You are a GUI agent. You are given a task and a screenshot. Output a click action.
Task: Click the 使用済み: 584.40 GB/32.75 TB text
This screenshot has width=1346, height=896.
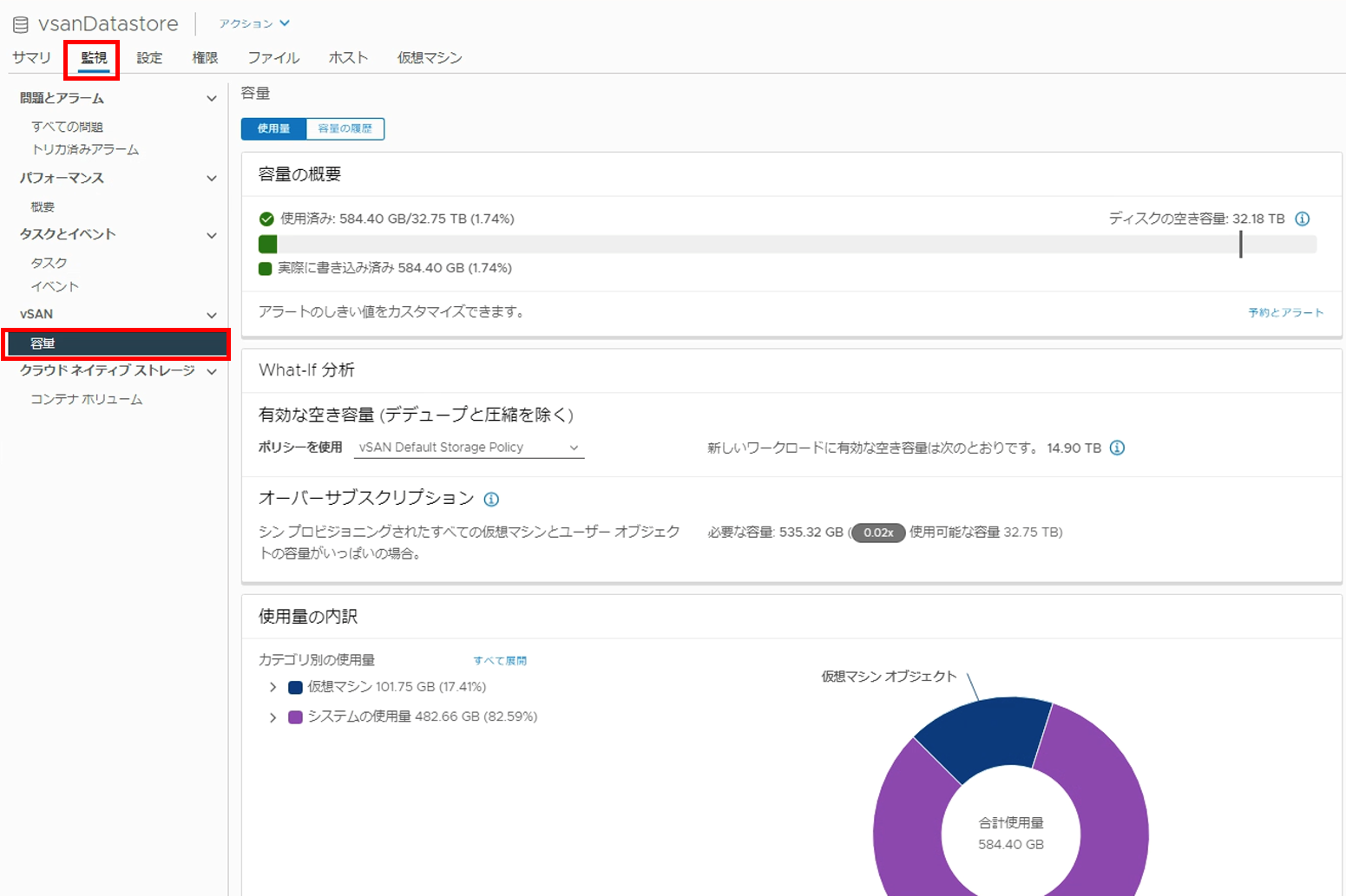[397, 219]
